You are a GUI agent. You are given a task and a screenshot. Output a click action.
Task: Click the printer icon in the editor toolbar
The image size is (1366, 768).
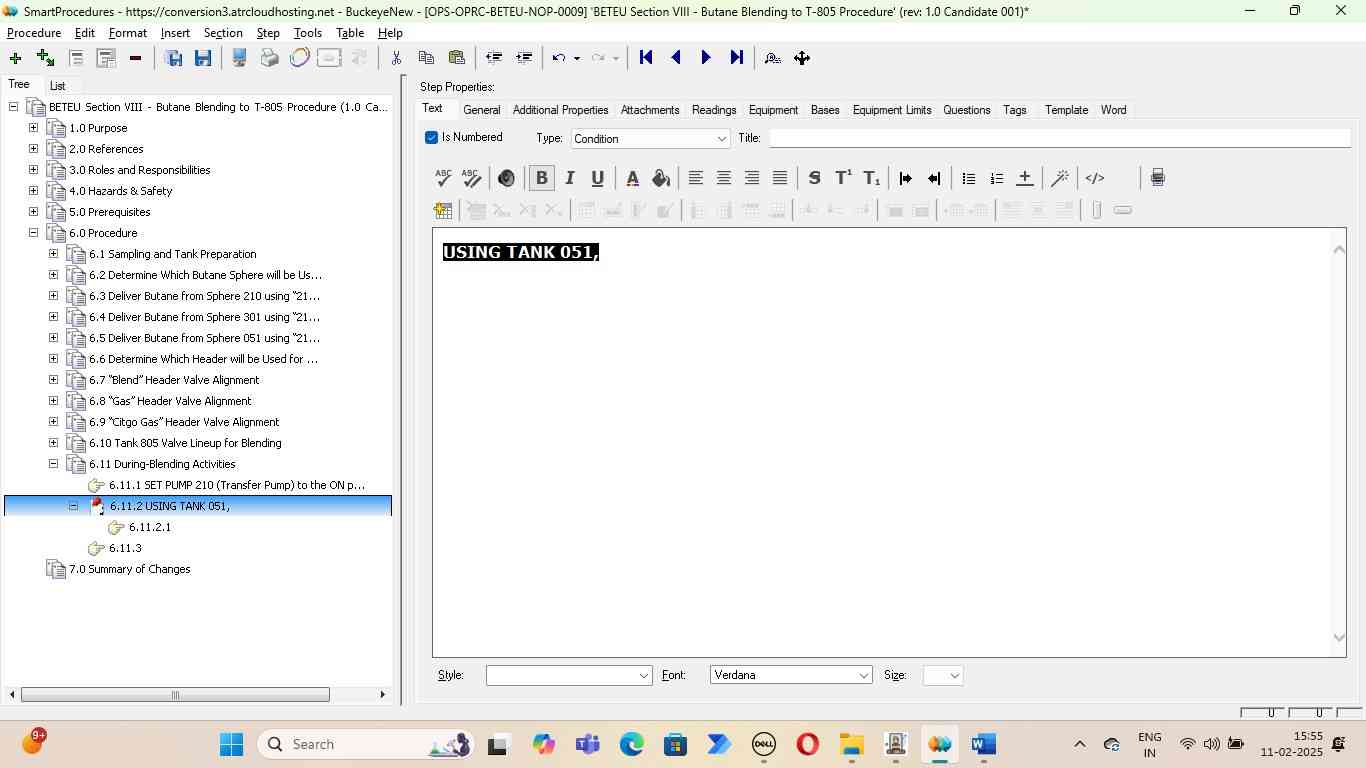coord(1157,178)
